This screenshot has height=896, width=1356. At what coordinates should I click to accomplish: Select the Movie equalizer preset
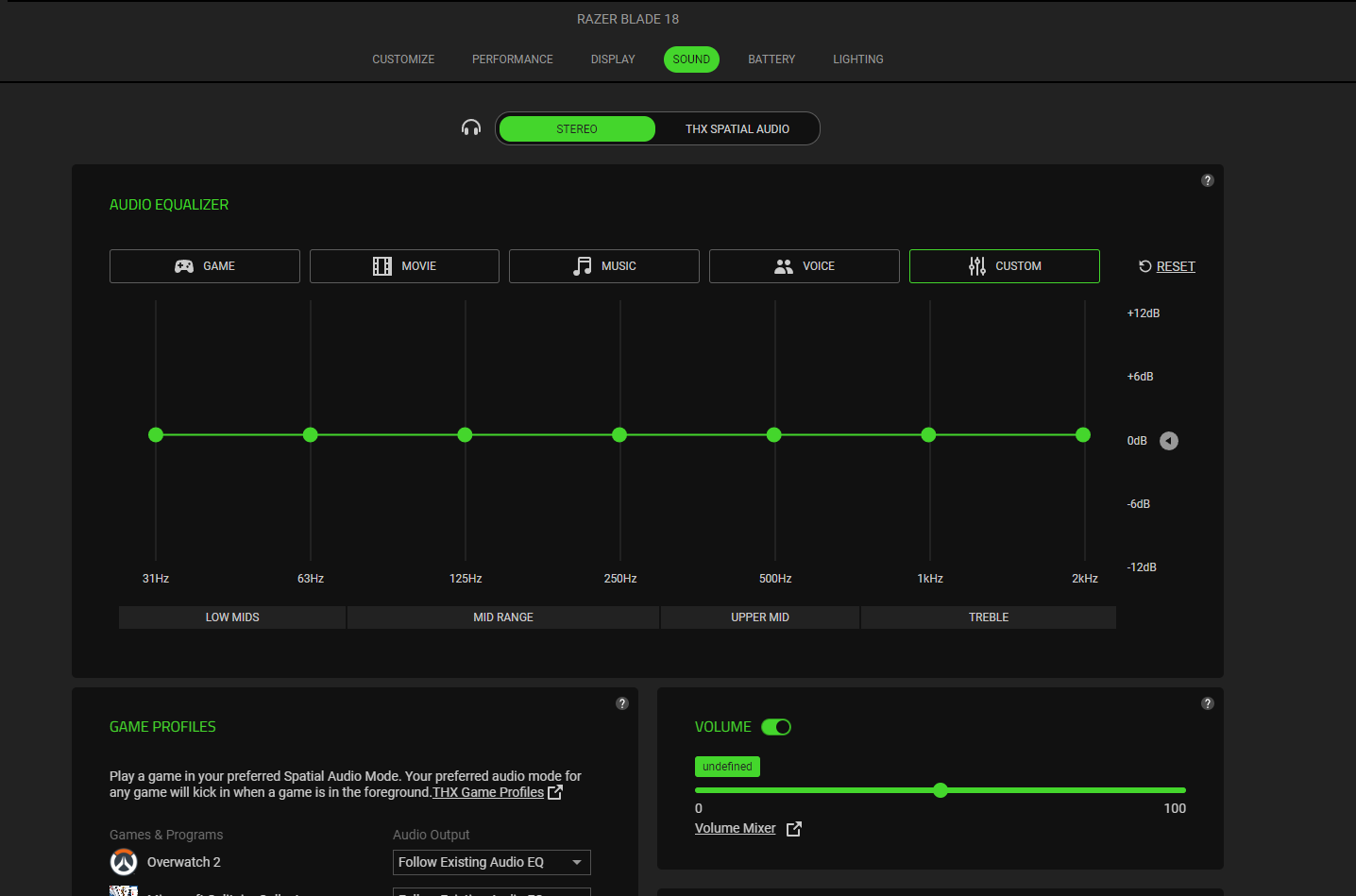404,266
